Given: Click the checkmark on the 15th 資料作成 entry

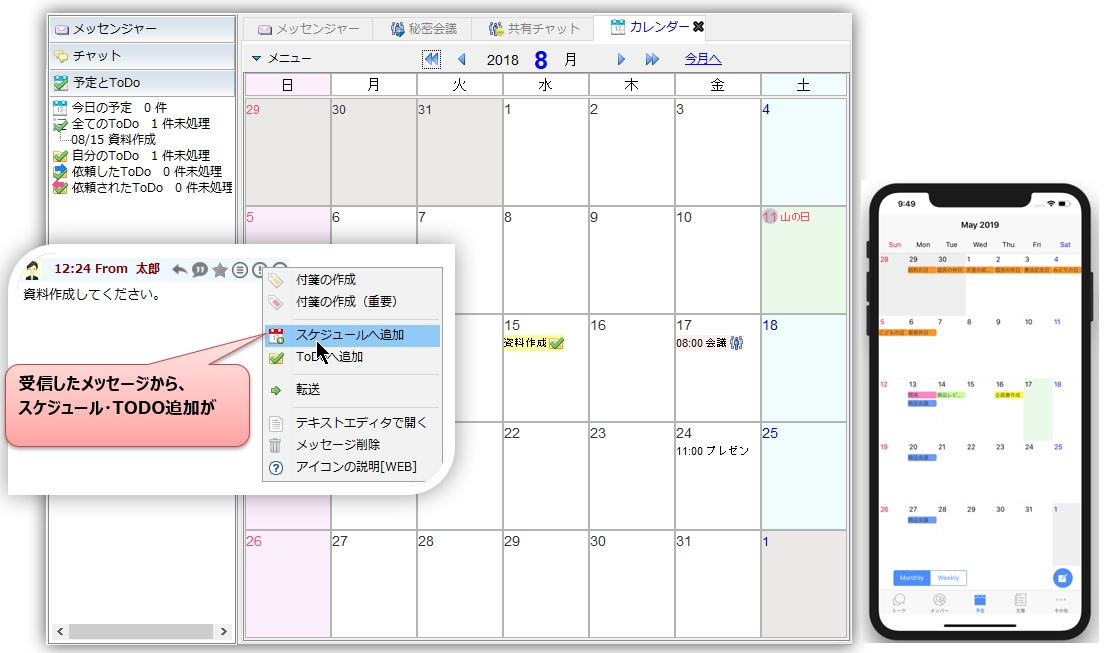Looking at the screenshot, I should pos(557,343).
